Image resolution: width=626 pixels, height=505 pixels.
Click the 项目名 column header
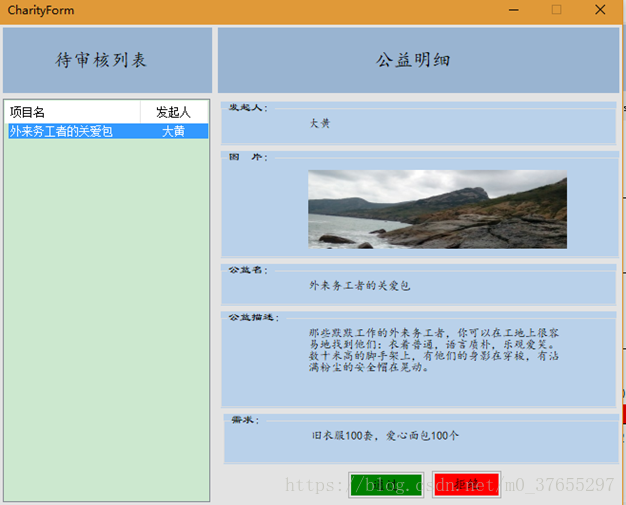pos(72,112)
